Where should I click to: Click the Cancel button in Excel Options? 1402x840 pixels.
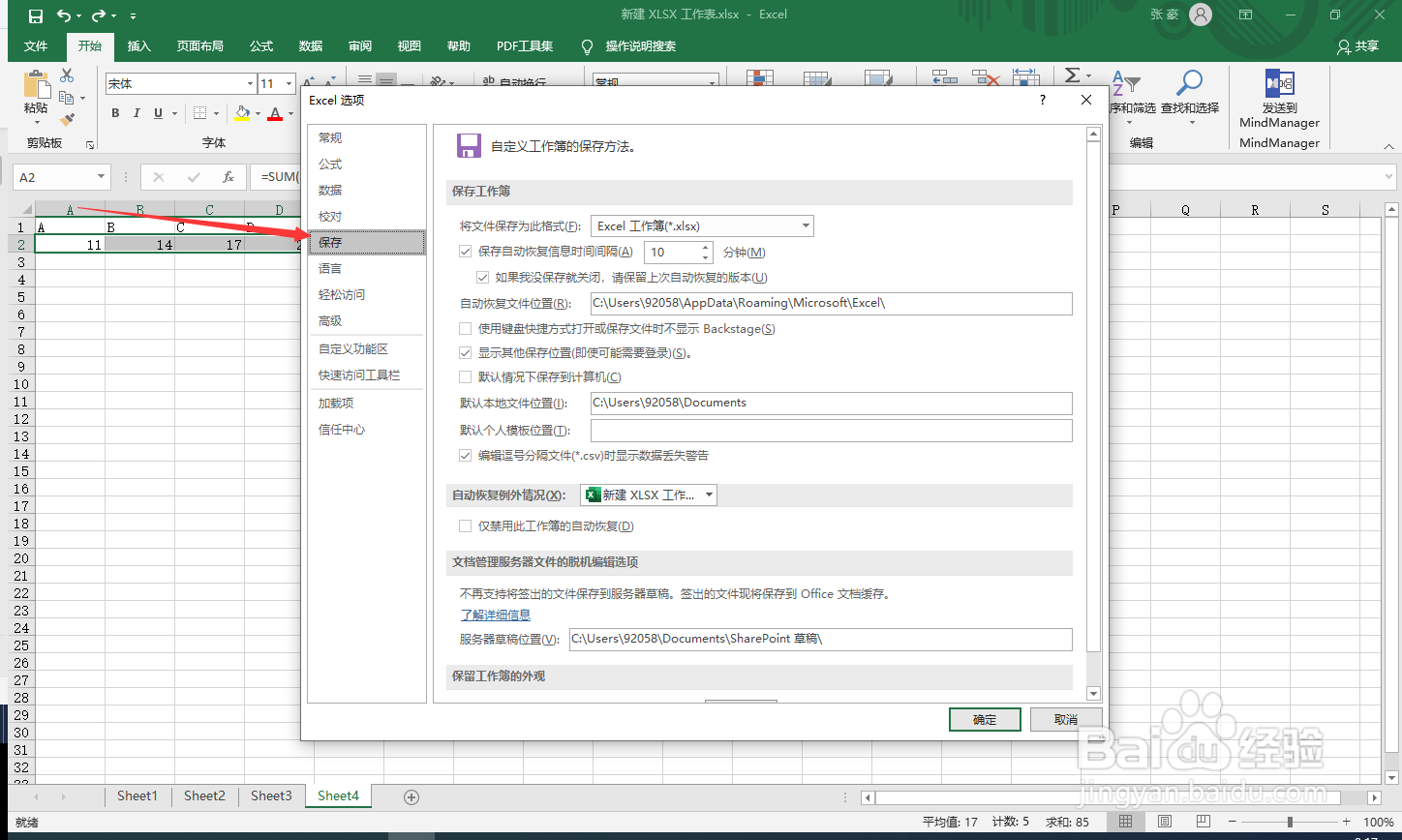[1066, 719]
